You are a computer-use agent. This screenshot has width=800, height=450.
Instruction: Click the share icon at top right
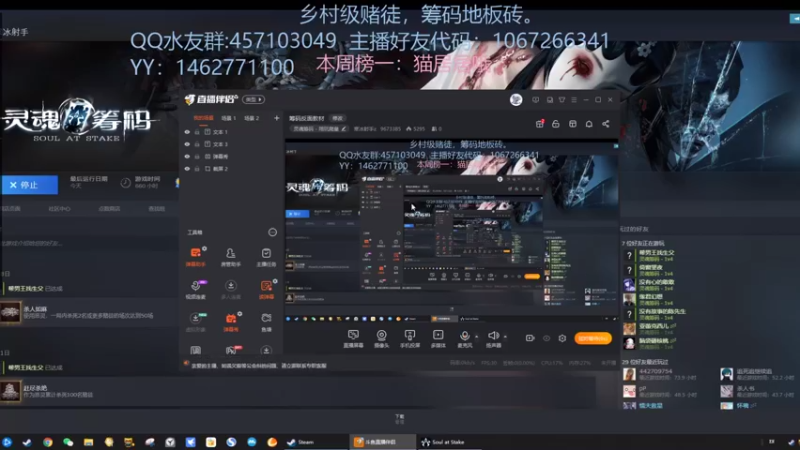(x=606, y=124)
